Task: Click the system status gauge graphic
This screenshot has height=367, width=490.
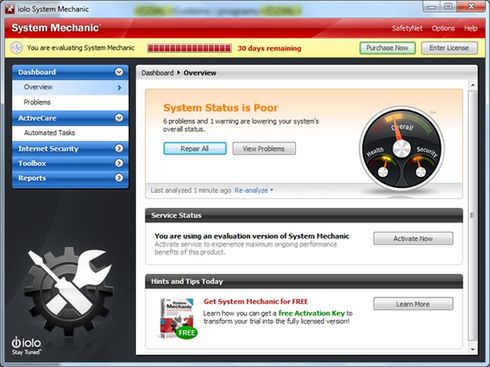Action: (x=402, y=149)
